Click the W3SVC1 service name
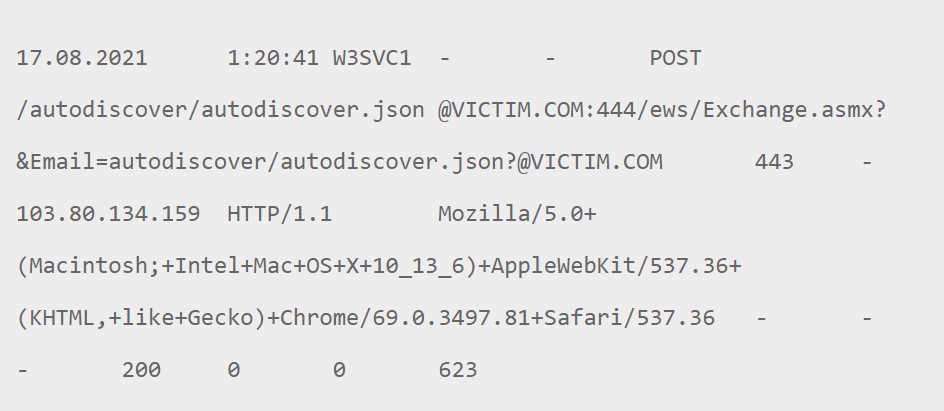This screenshot has height=411, width=944. pyautogui.click(x=371, y=58)
